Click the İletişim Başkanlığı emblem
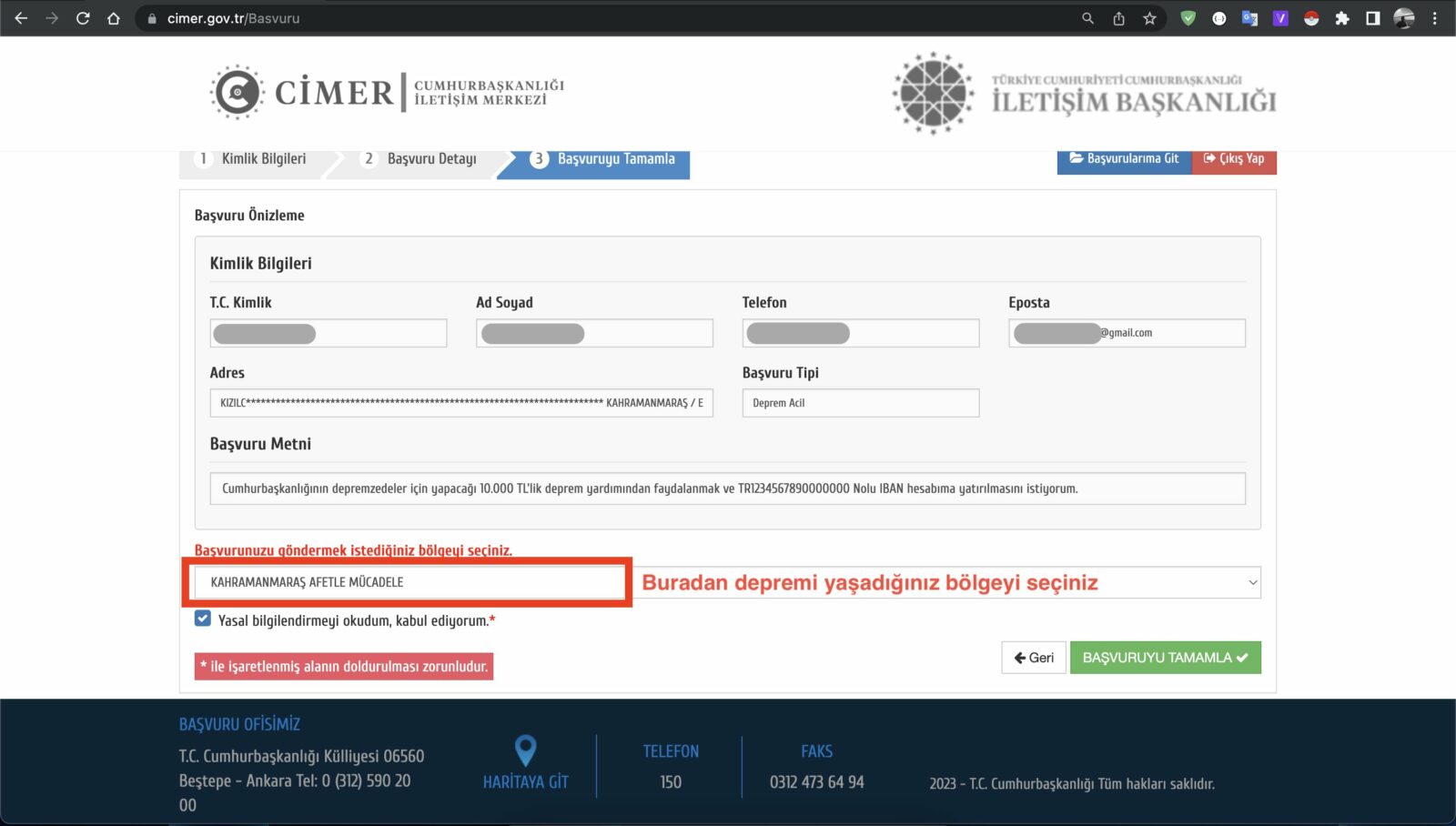 click(933, 94)
